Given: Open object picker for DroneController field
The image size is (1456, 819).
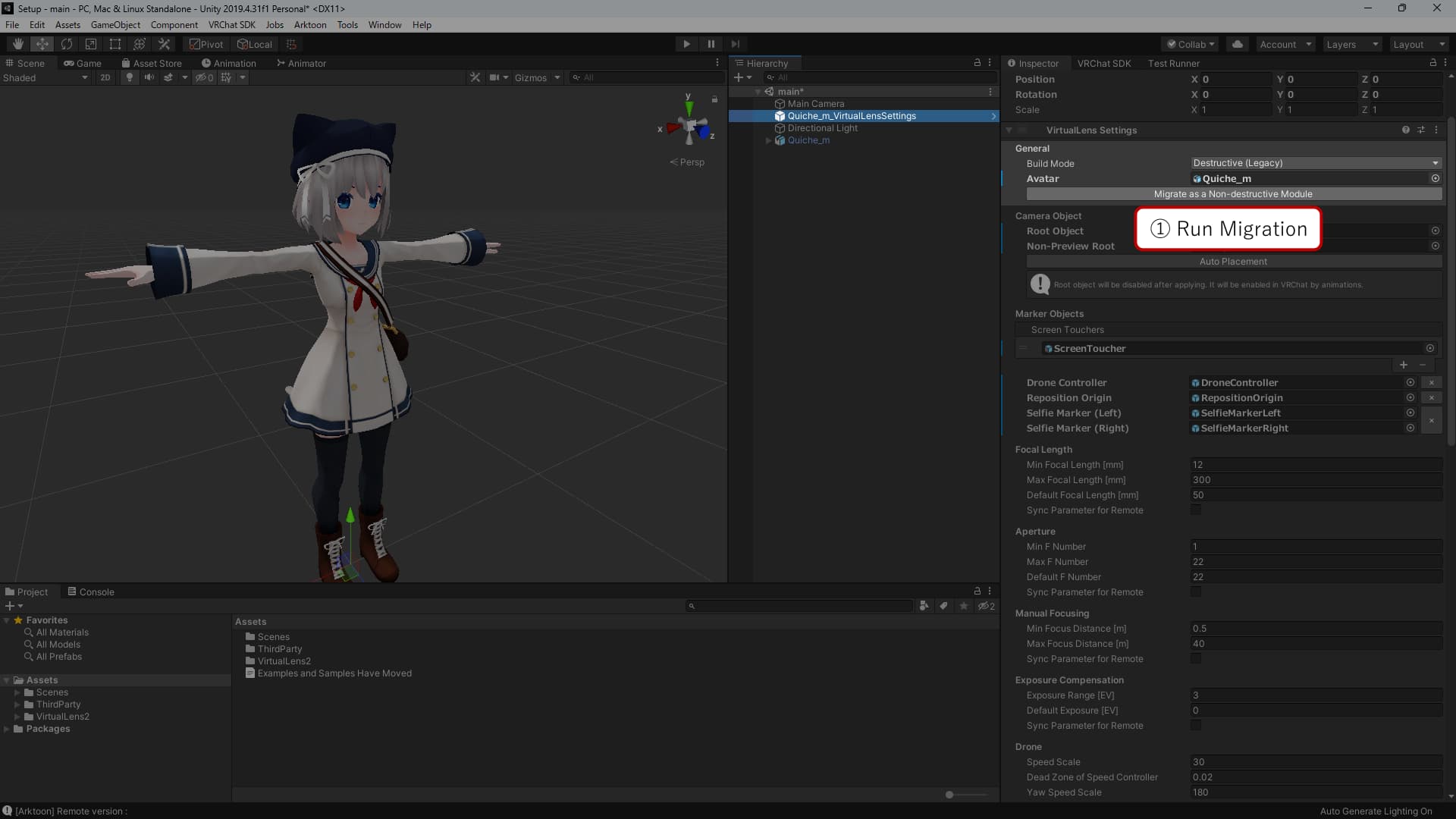Looking at the screenshot, I should click(1410, 383).
